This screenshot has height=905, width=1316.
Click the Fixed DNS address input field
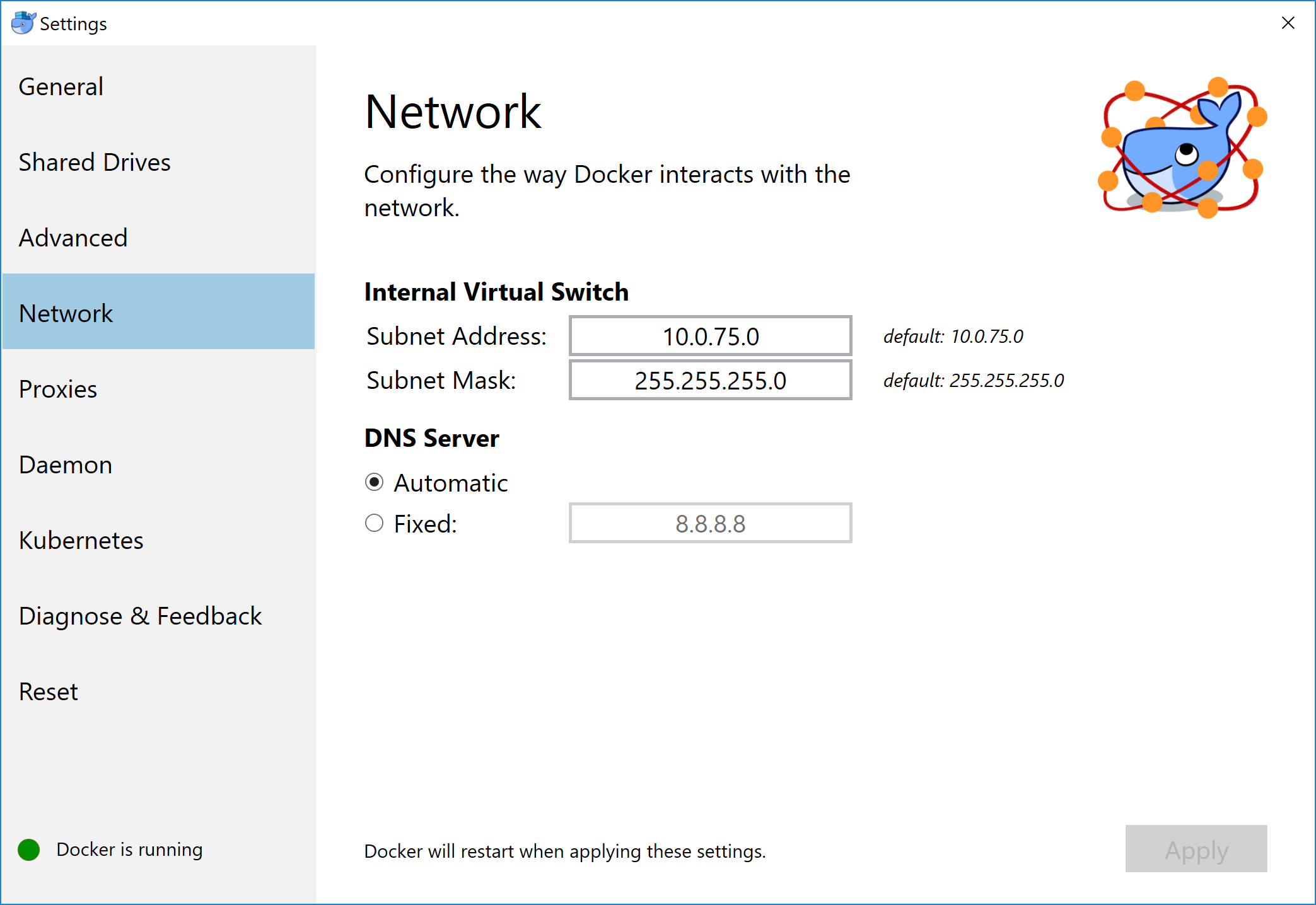710,522
